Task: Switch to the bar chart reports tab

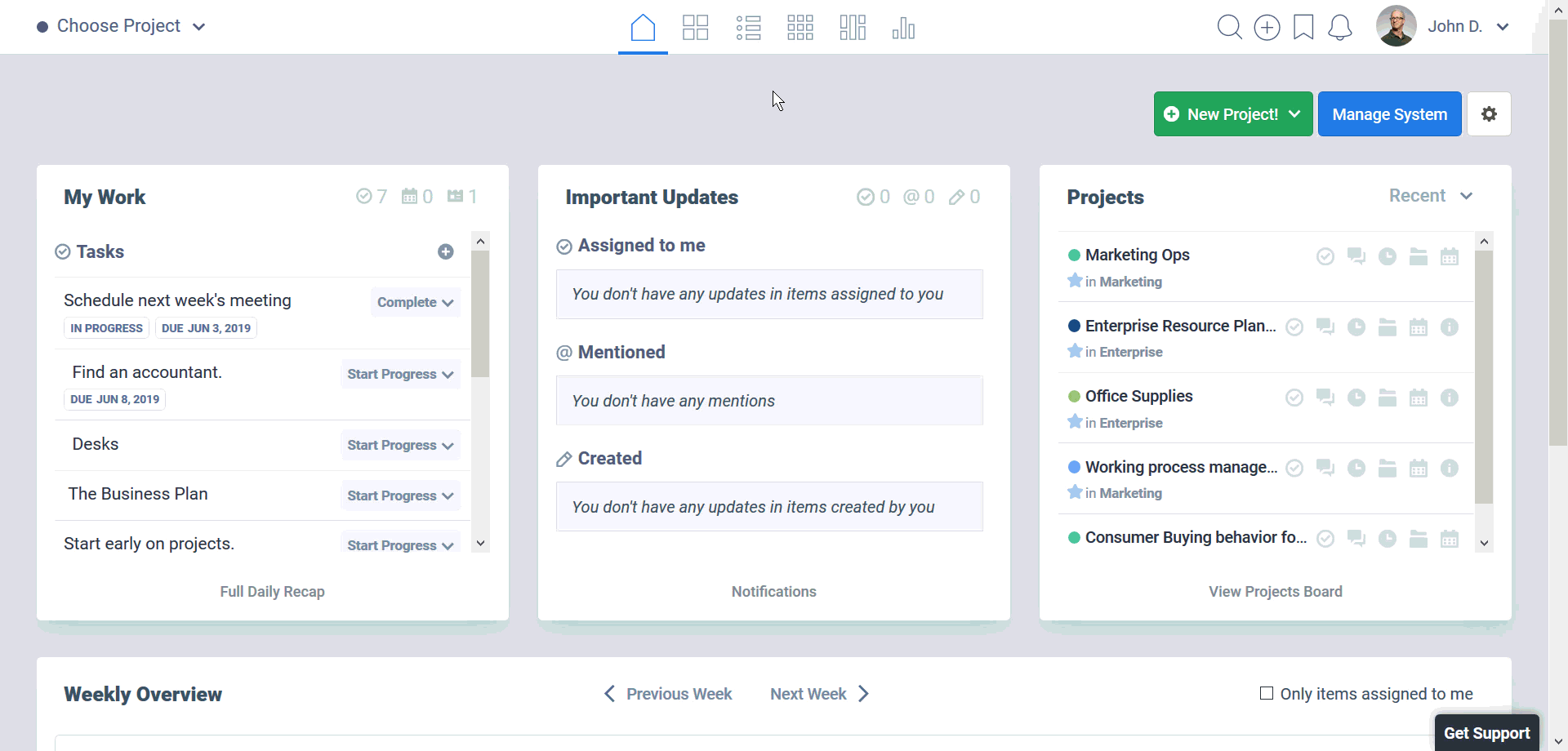Action: 903,28
